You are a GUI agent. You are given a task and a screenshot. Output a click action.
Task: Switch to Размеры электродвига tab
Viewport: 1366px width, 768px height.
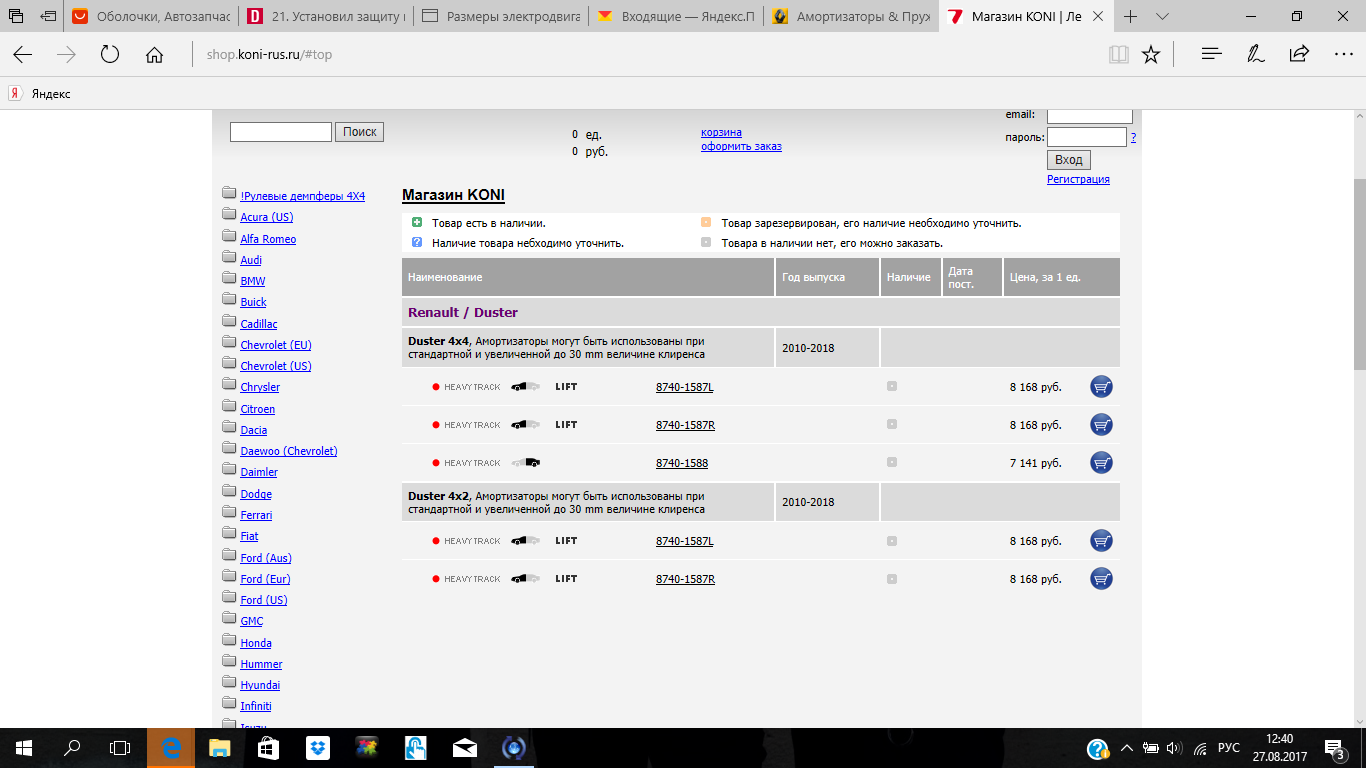tap(500, 16)
